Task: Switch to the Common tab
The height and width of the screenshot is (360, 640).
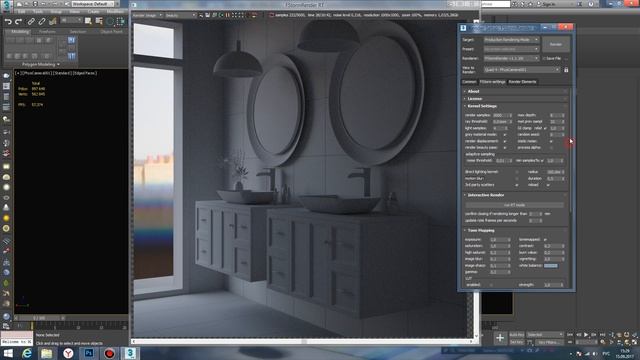Action: click(x=469, y=82)
